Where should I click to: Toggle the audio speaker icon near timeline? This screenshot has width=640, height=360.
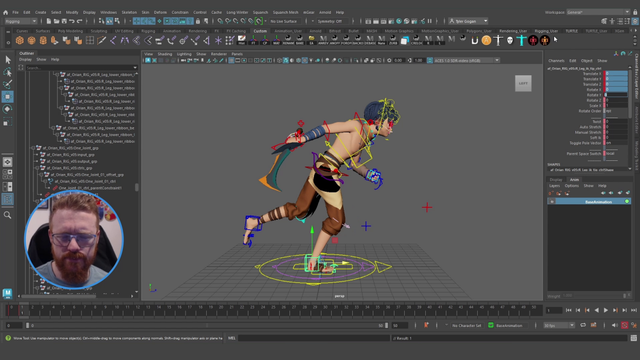615,325
